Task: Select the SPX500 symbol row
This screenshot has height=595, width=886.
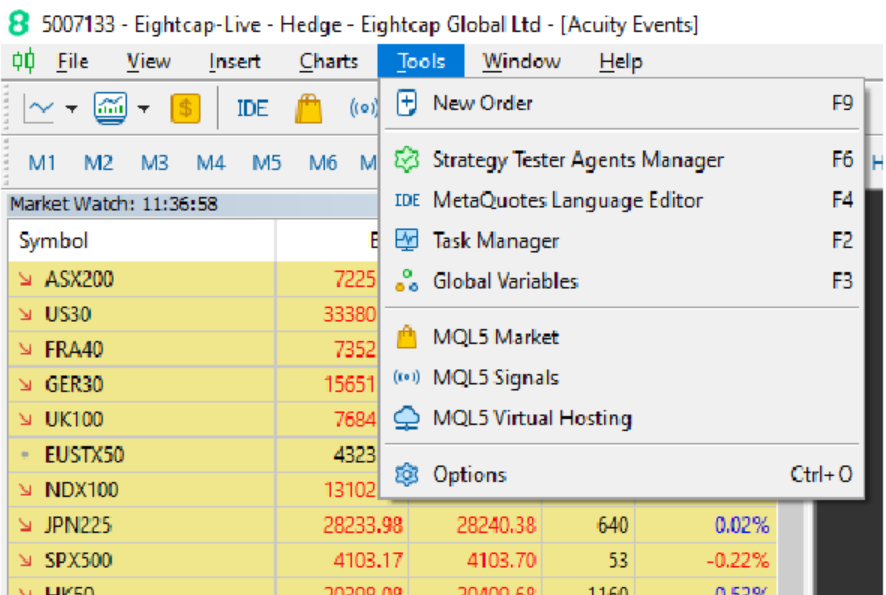Action: 393,560
